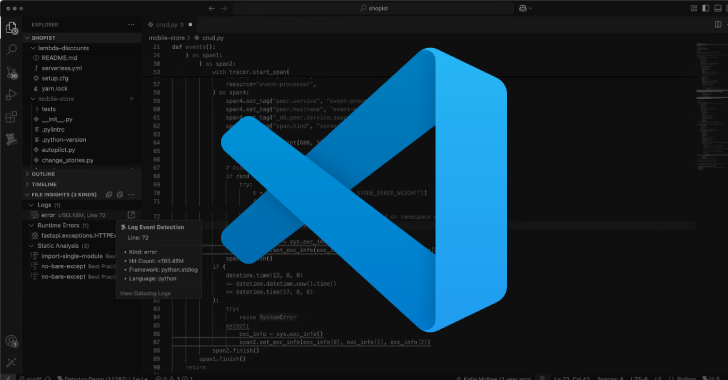Click the split editor icon
Screen dimensions: 728x380
(718, 25)
